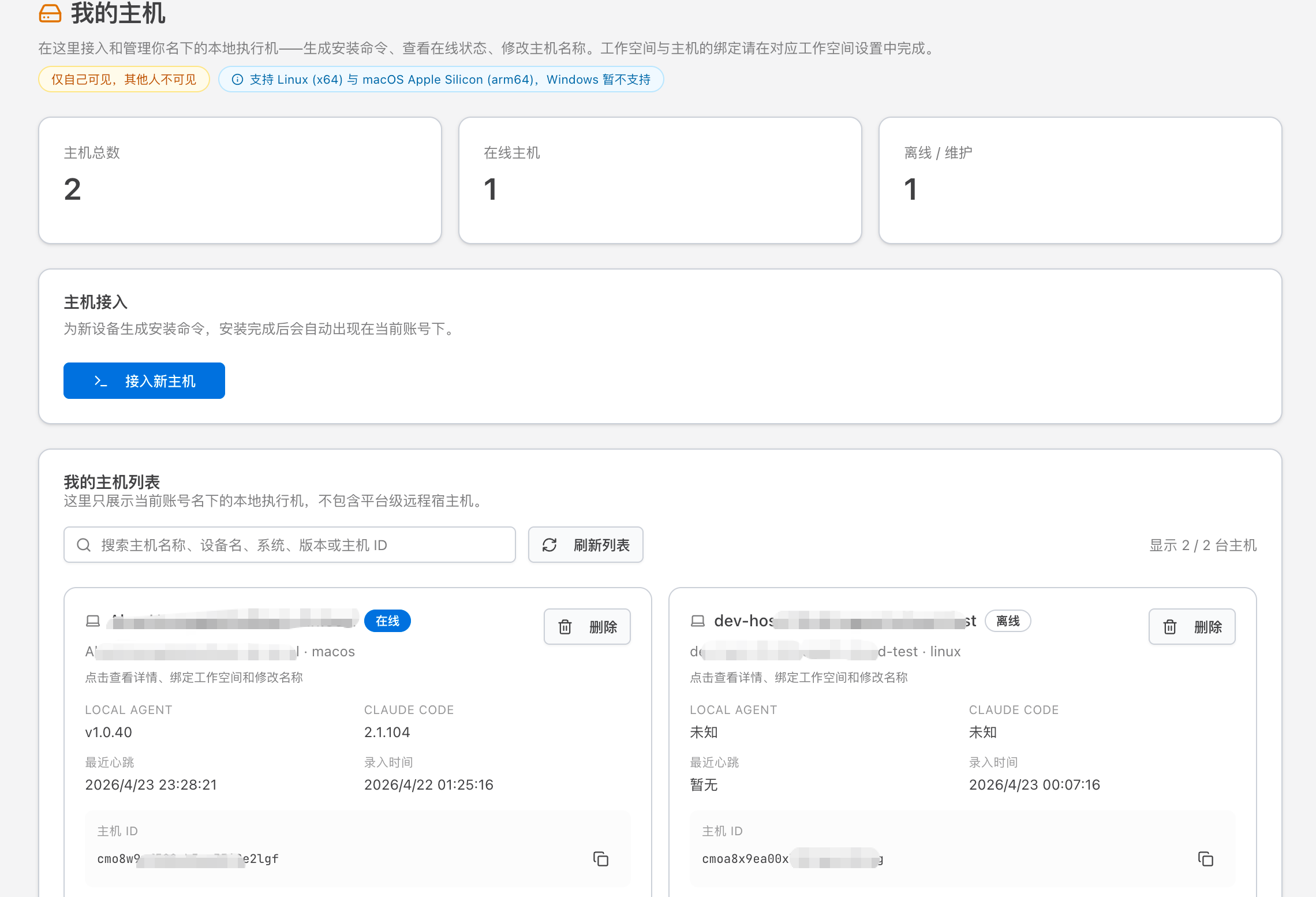Click the laptop icon on dev-host card

click(698, 621)
